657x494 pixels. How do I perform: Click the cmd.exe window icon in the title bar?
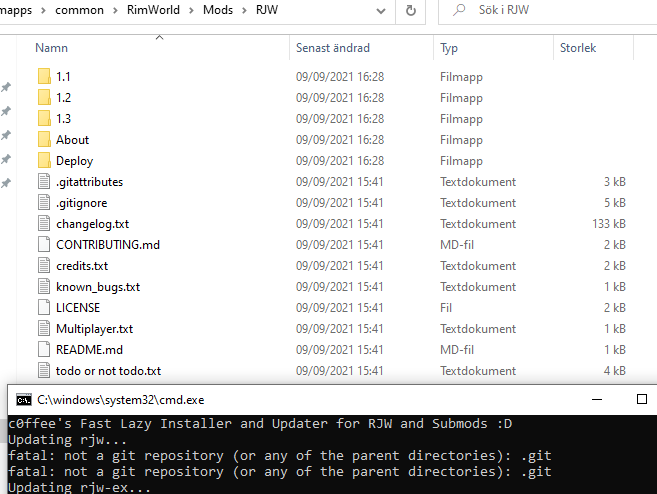24,400
